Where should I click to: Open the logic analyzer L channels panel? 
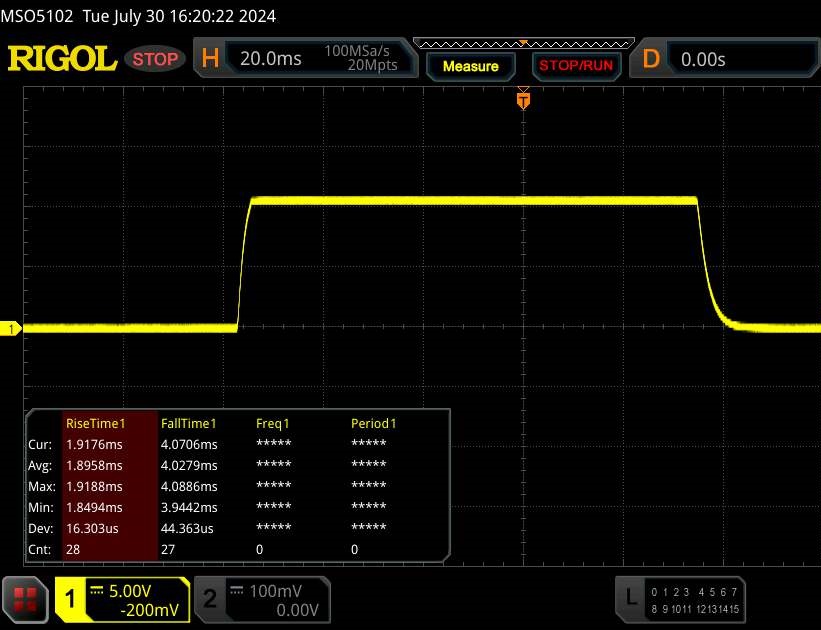[680, 600]
